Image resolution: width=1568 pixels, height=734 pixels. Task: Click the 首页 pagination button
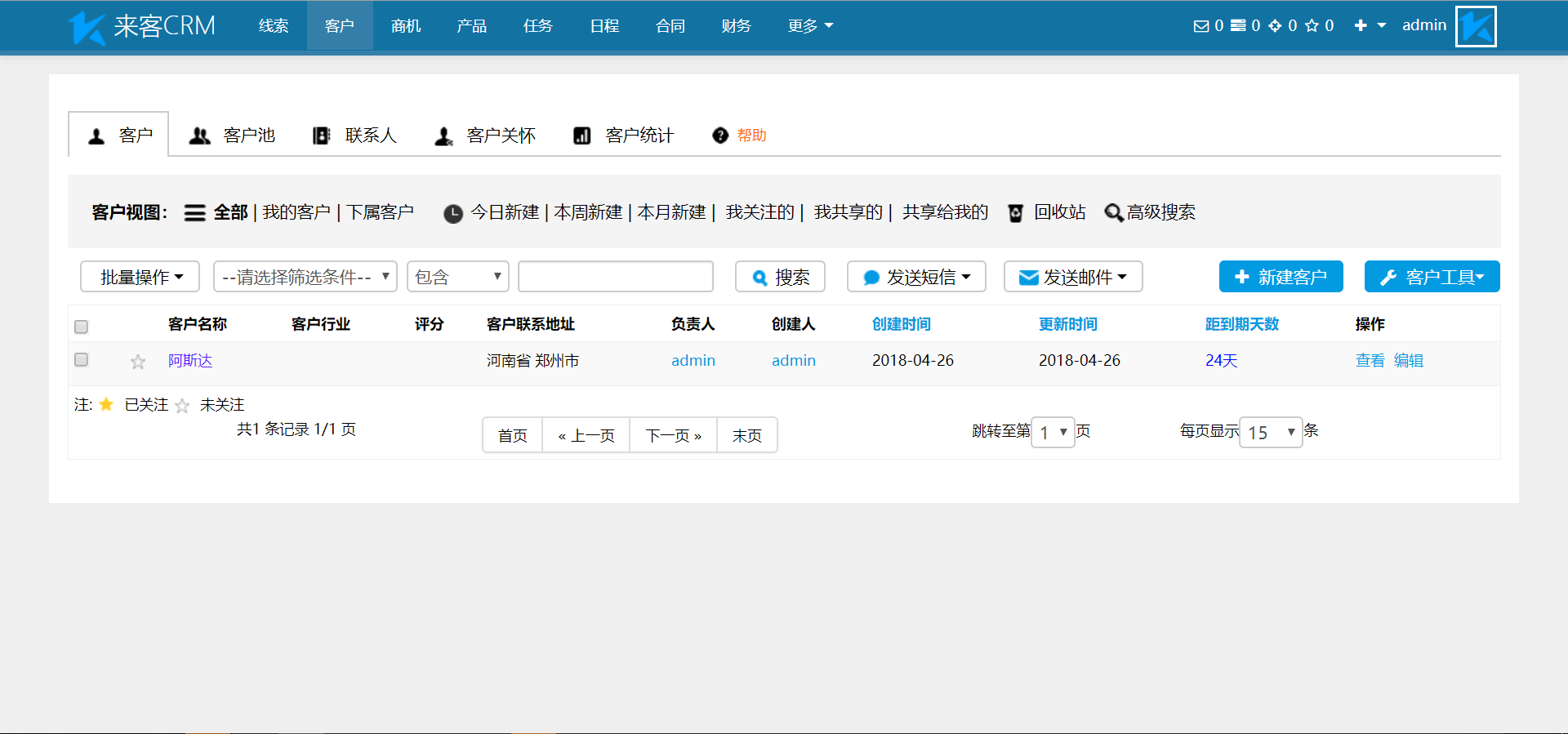click(513, 435)
